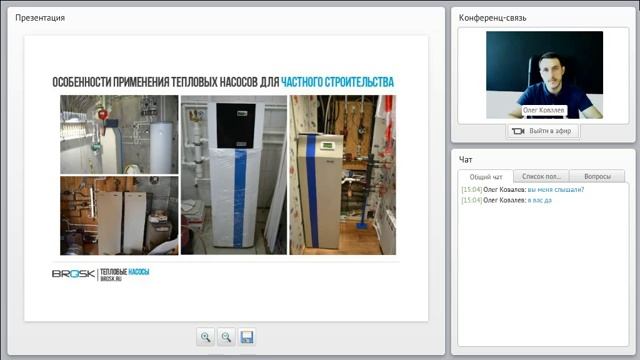Zoom in on the presentation slide
This screenshot has width=640, height=360.
tap(205, 337)
